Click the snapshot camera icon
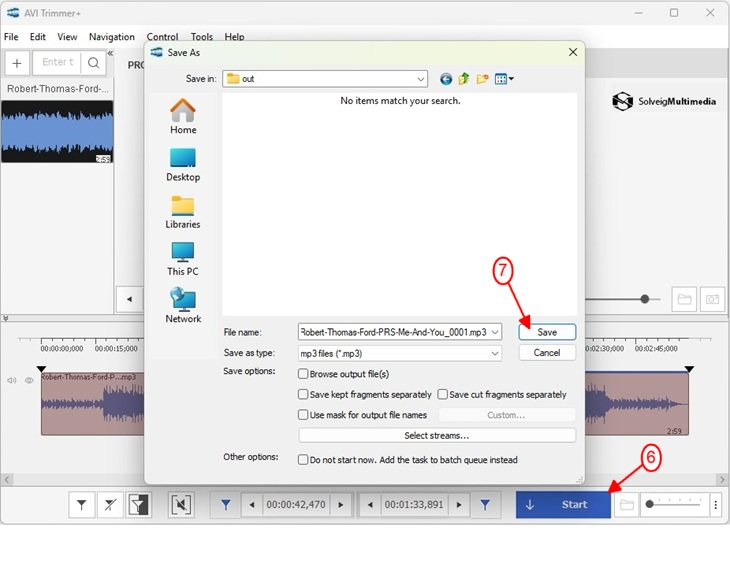The image size is (730, 582). tap(713, 299)
